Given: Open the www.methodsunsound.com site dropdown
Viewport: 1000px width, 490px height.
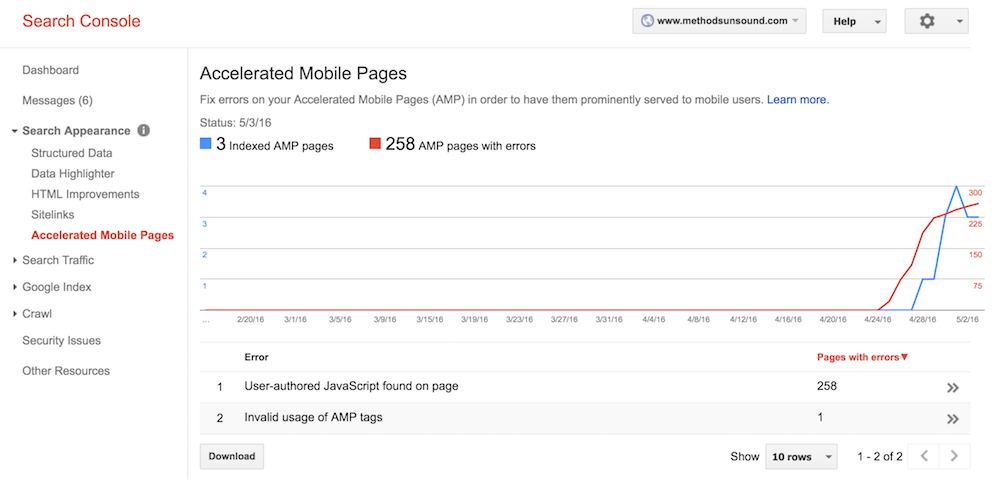Looking at the screenshot, I should (718, 21).
